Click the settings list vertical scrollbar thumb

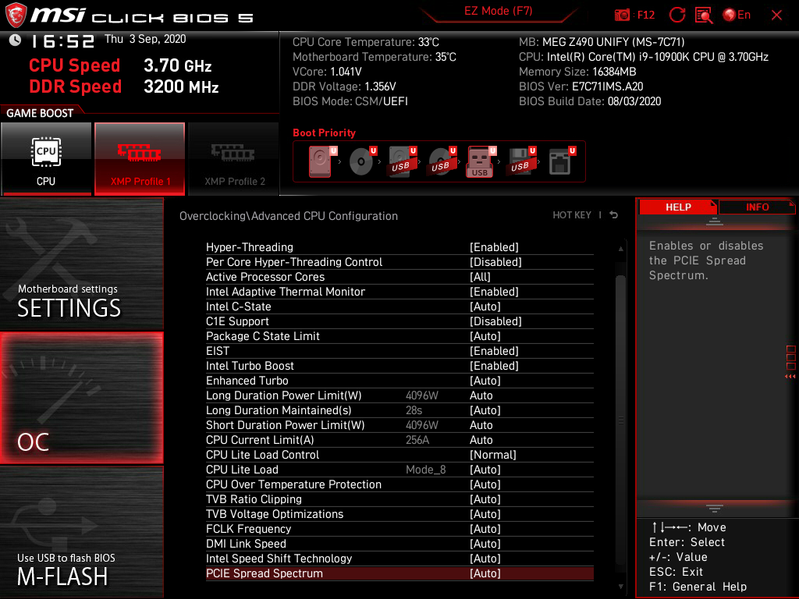620,420
